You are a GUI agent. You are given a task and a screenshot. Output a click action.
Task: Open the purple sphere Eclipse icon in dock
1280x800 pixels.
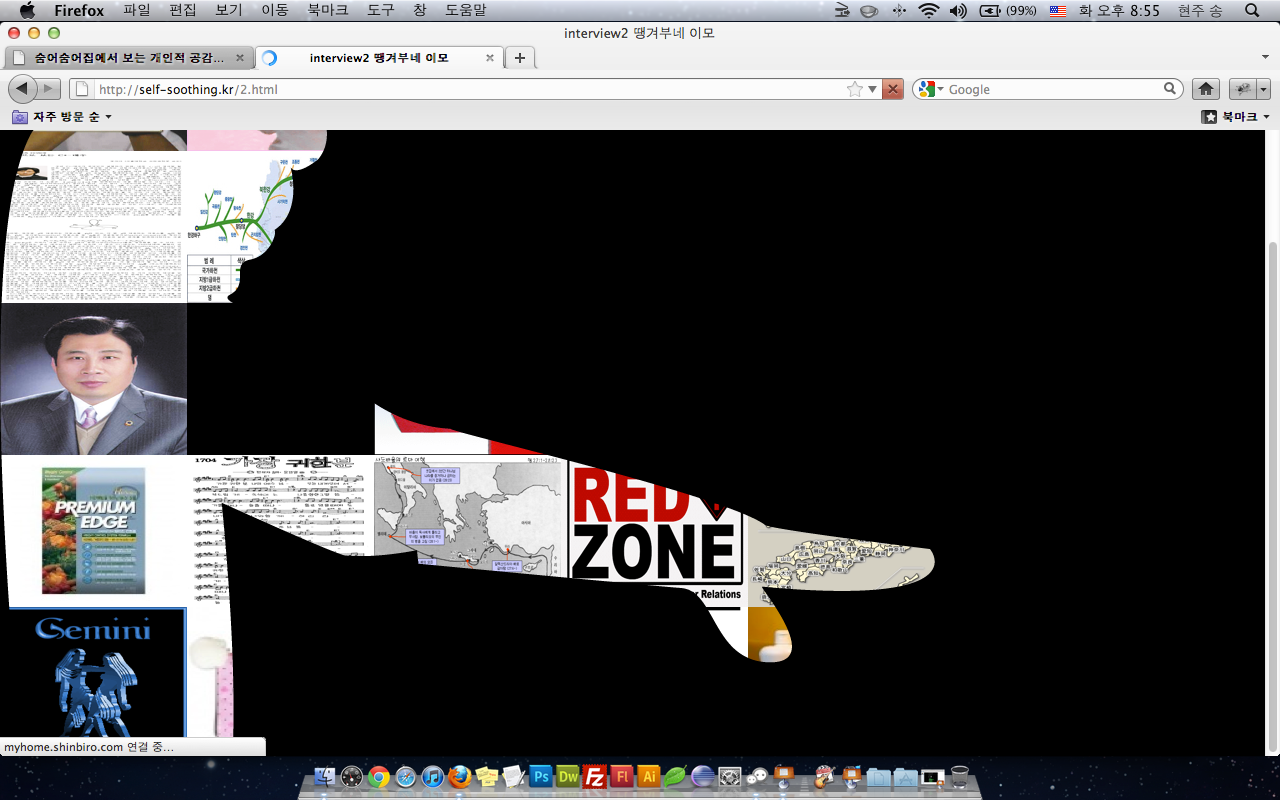(703, 777)
